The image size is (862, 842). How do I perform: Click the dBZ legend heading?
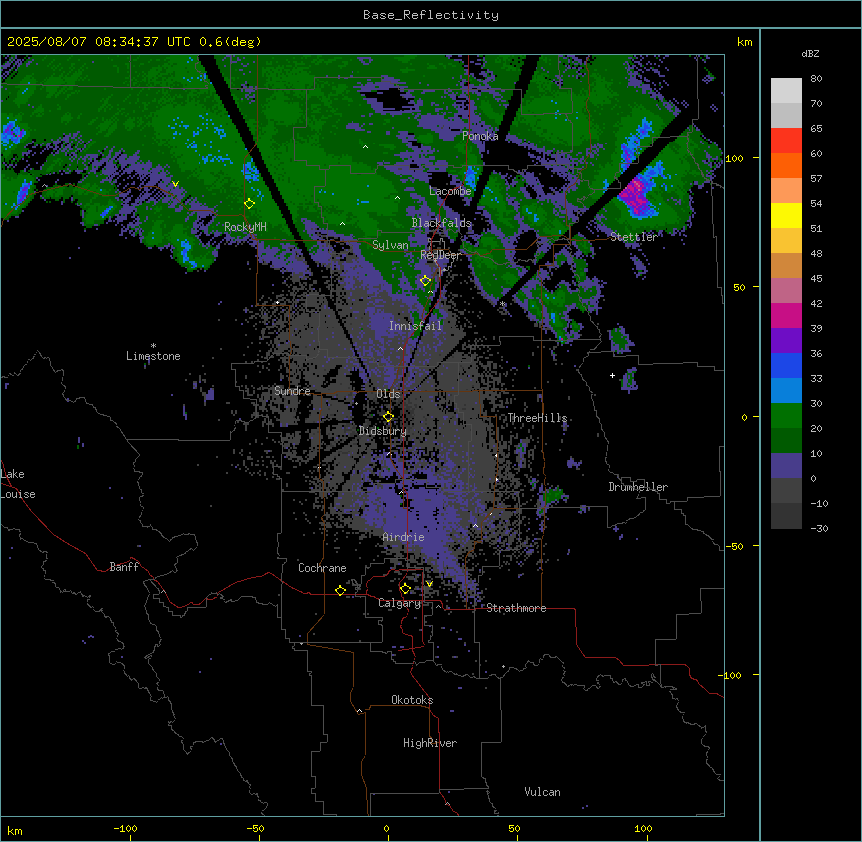coord(810,53)
